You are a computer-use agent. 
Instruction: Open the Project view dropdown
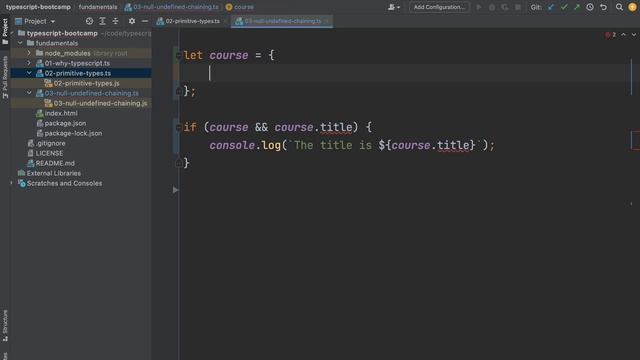(x=35, y=21)
